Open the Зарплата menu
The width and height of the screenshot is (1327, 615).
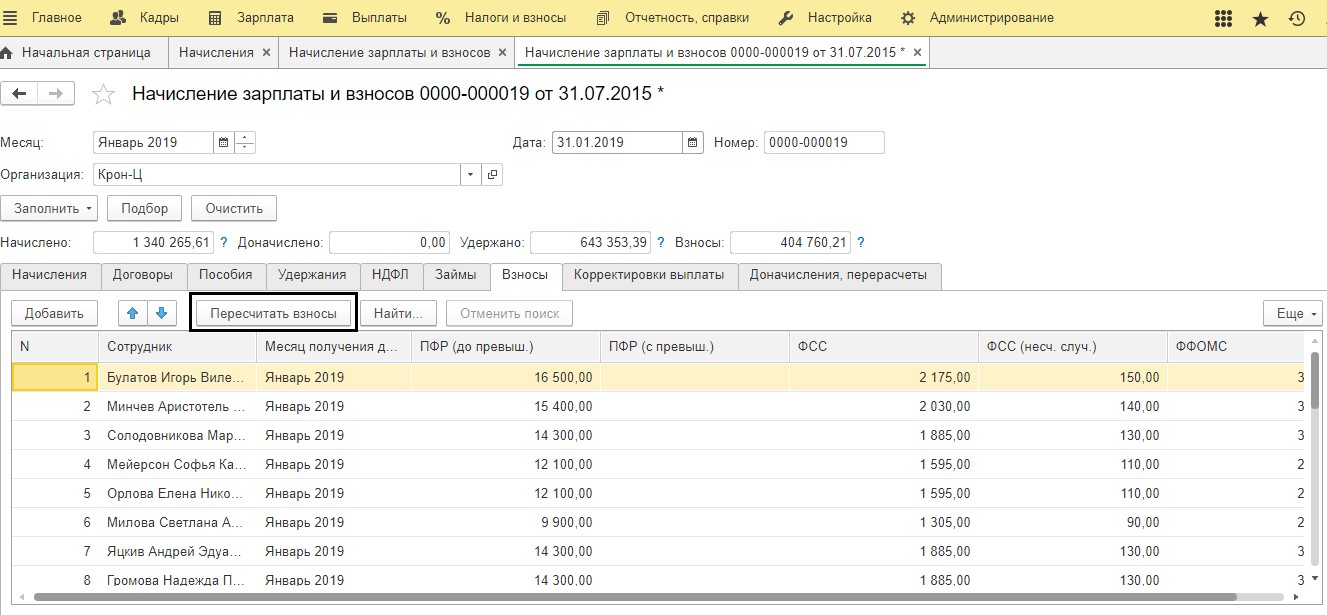click(x=255, y=18)
